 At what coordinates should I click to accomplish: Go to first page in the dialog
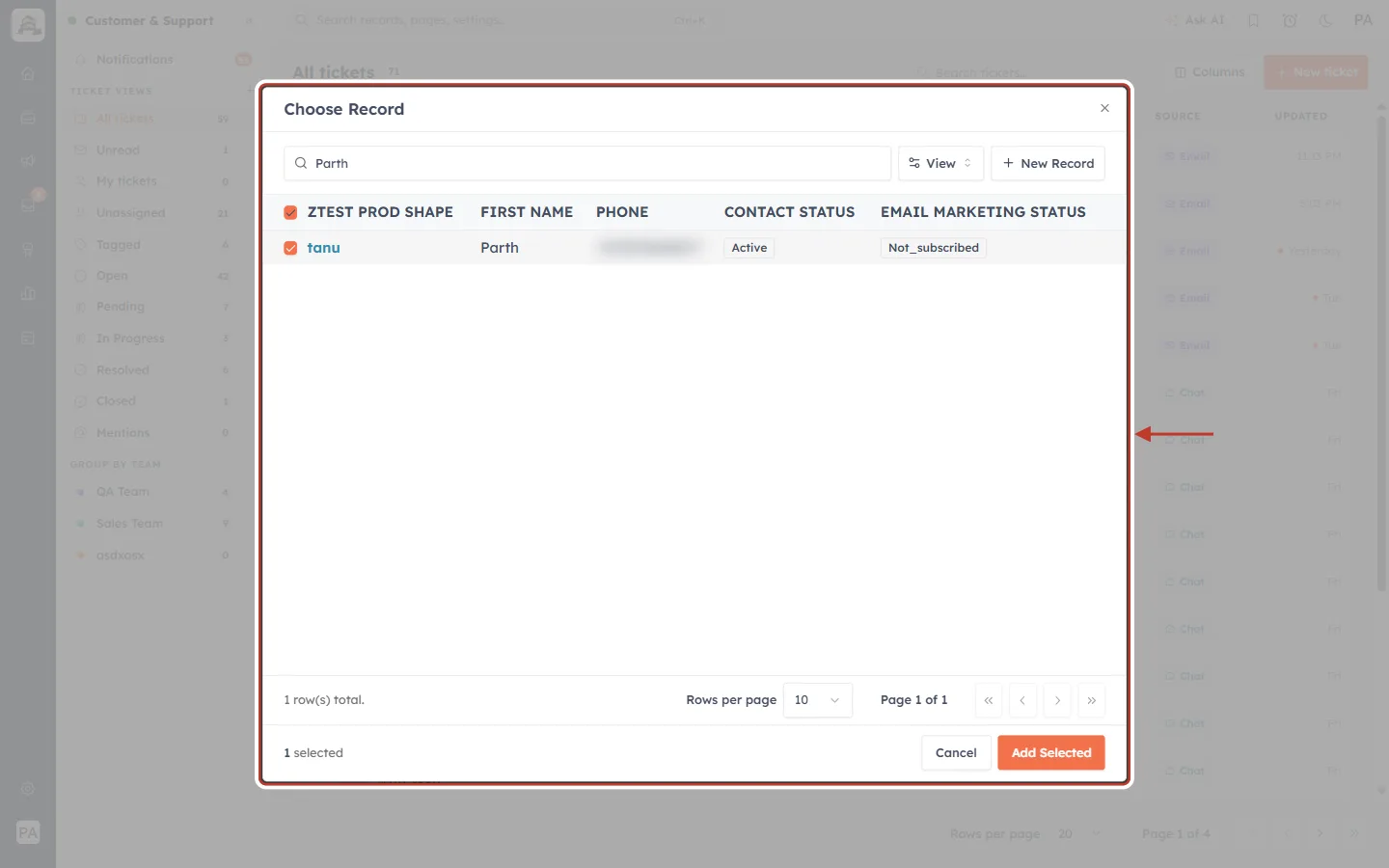(x=989, y=700)
